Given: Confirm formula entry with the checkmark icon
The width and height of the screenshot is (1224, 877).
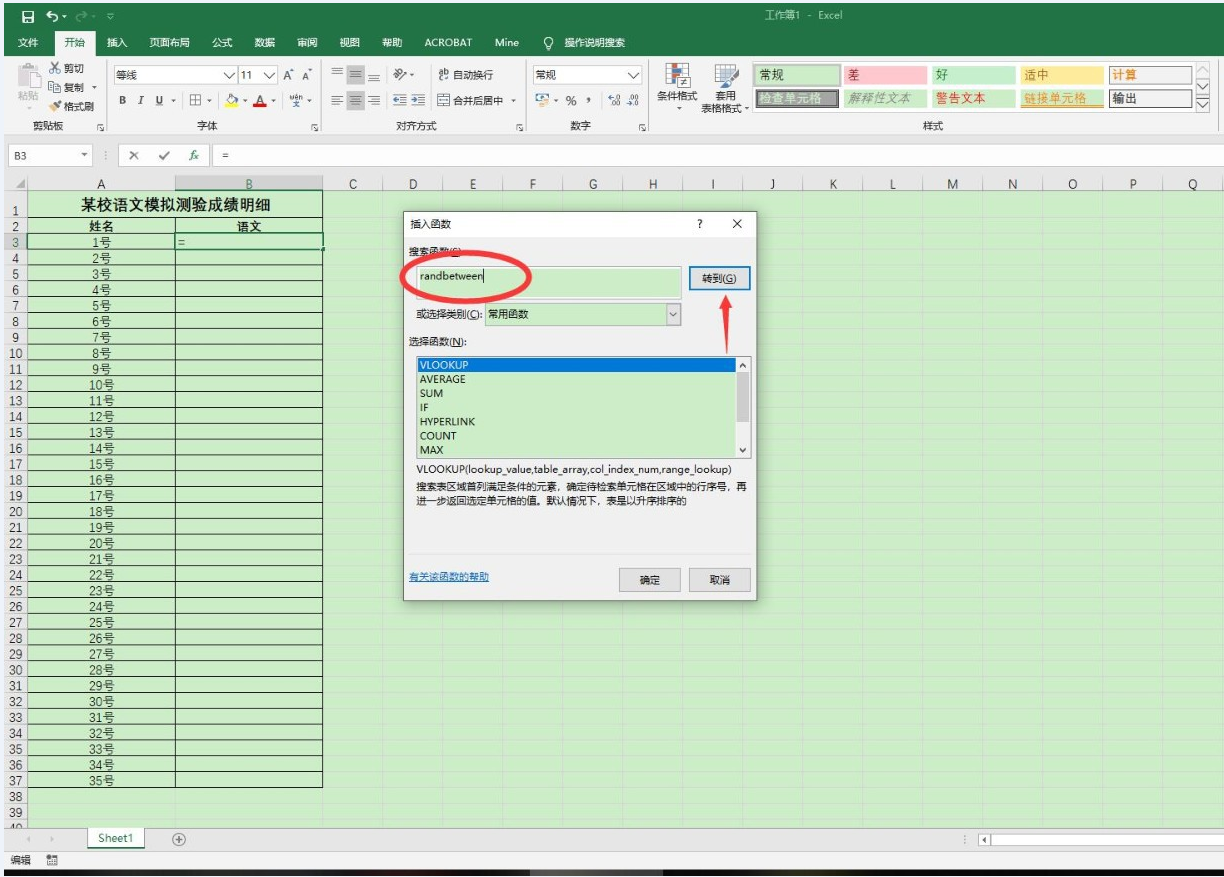Looking at the screenshot, I should [x=164, y=156].
